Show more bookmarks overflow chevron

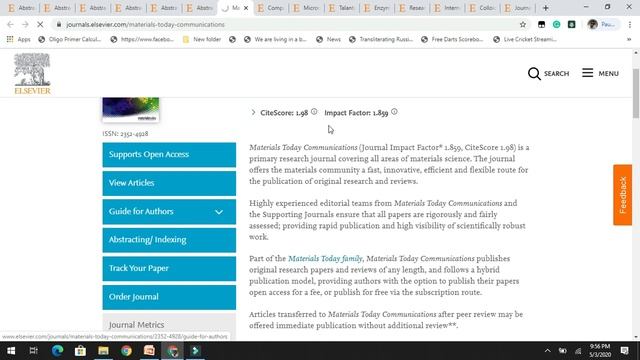pos(629,39)
